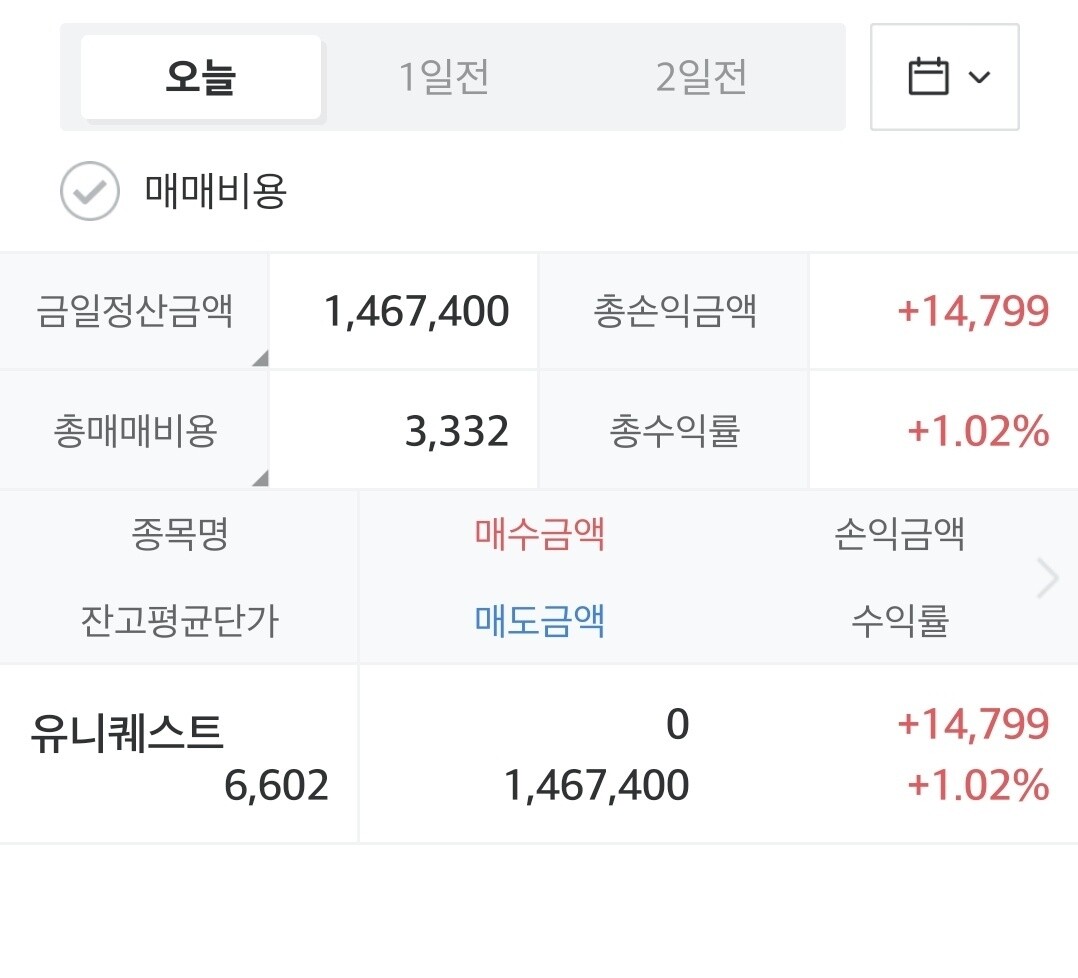The image size is (1078, 978).
Task: Click the 잔고평균단가 column header
Action: [x=179, y=621]
